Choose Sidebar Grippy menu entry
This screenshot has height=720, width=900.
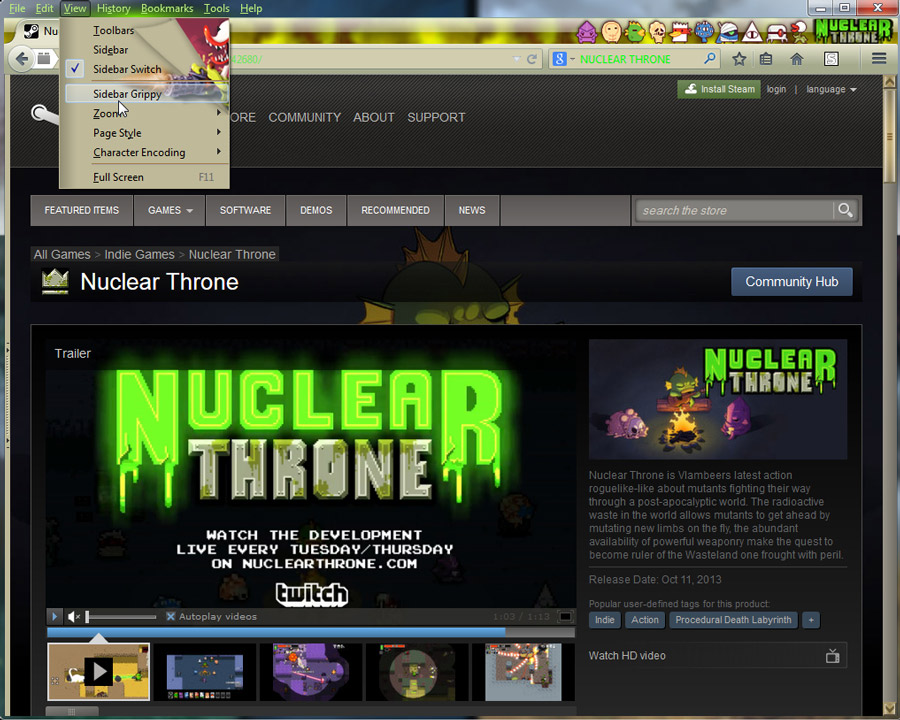tap(148, 94)
